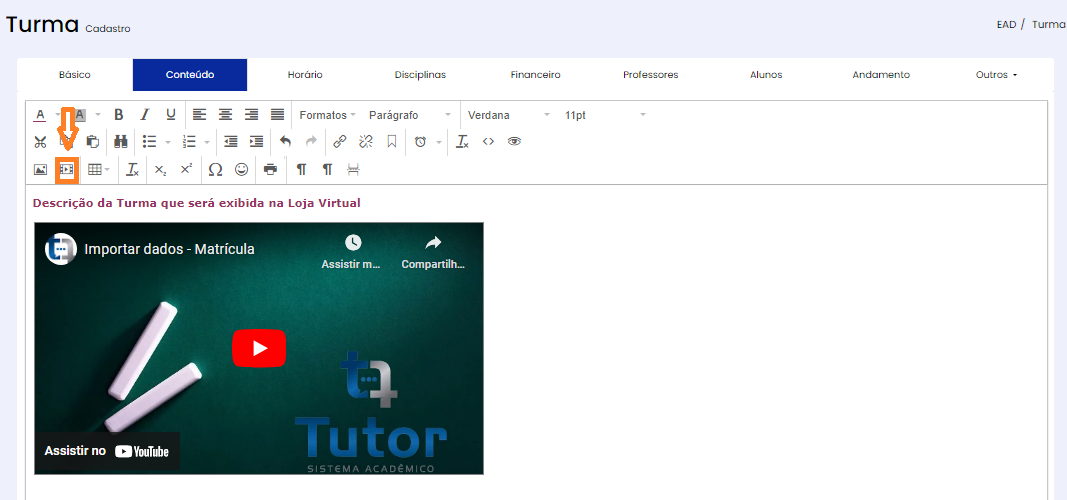Select the Conteúdo tab

pyautogui.click(x=190, y=75)
